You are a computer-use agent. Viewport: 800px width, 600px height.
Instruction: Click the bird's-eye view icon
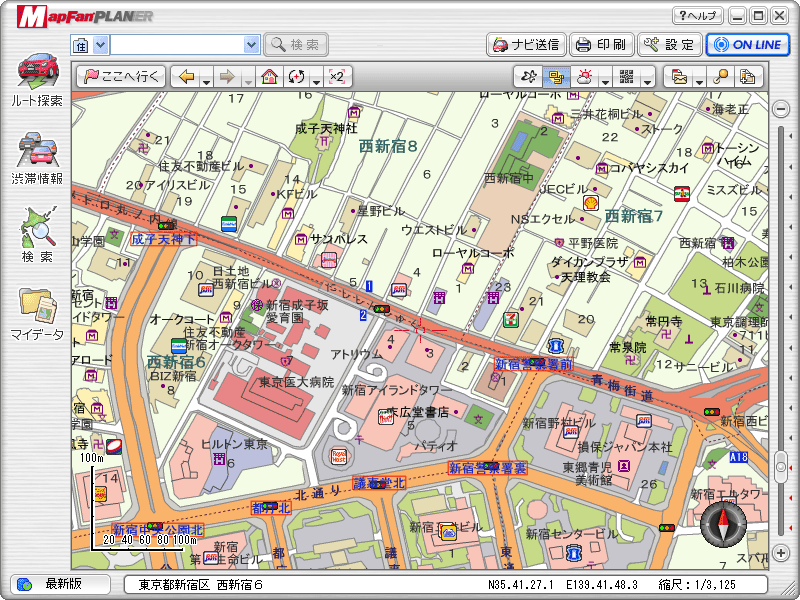[529, 77]
